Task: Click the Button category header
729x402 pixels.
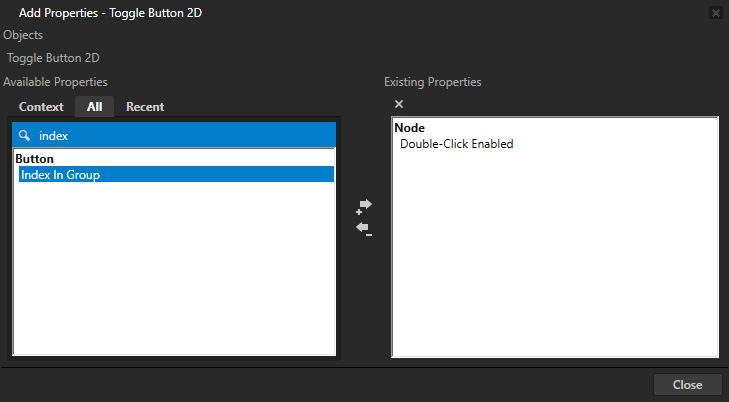Action: [x=35, y=159]
